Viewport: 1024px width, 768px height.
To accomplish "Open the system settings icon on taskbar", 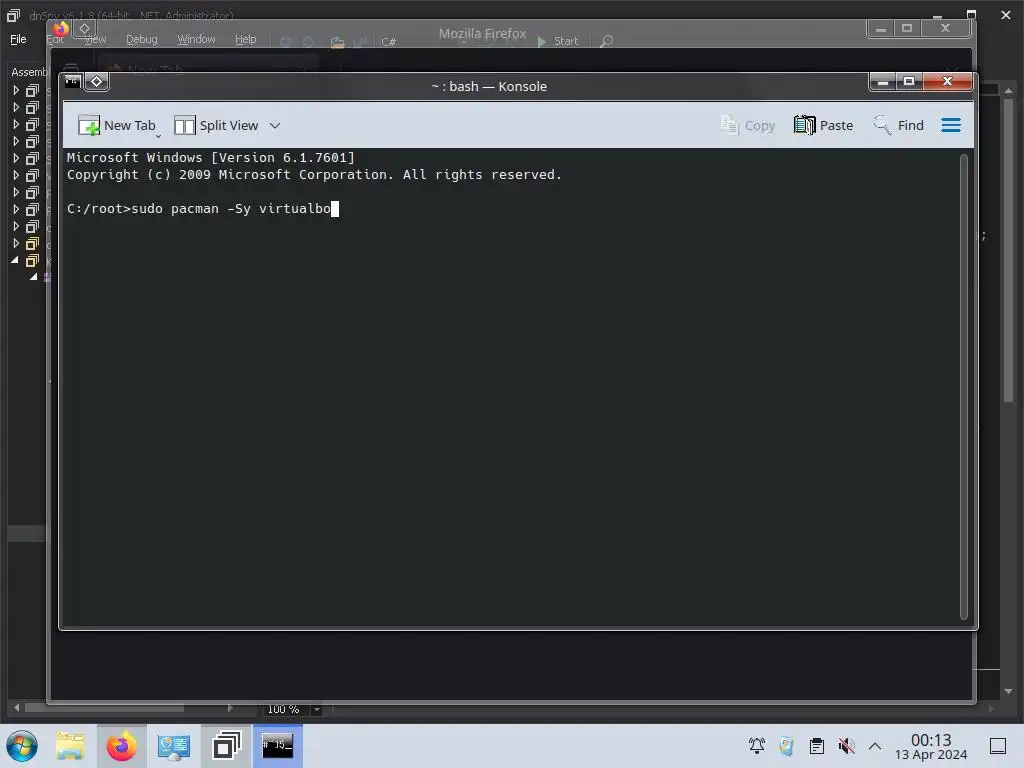I will pos(173,746).
